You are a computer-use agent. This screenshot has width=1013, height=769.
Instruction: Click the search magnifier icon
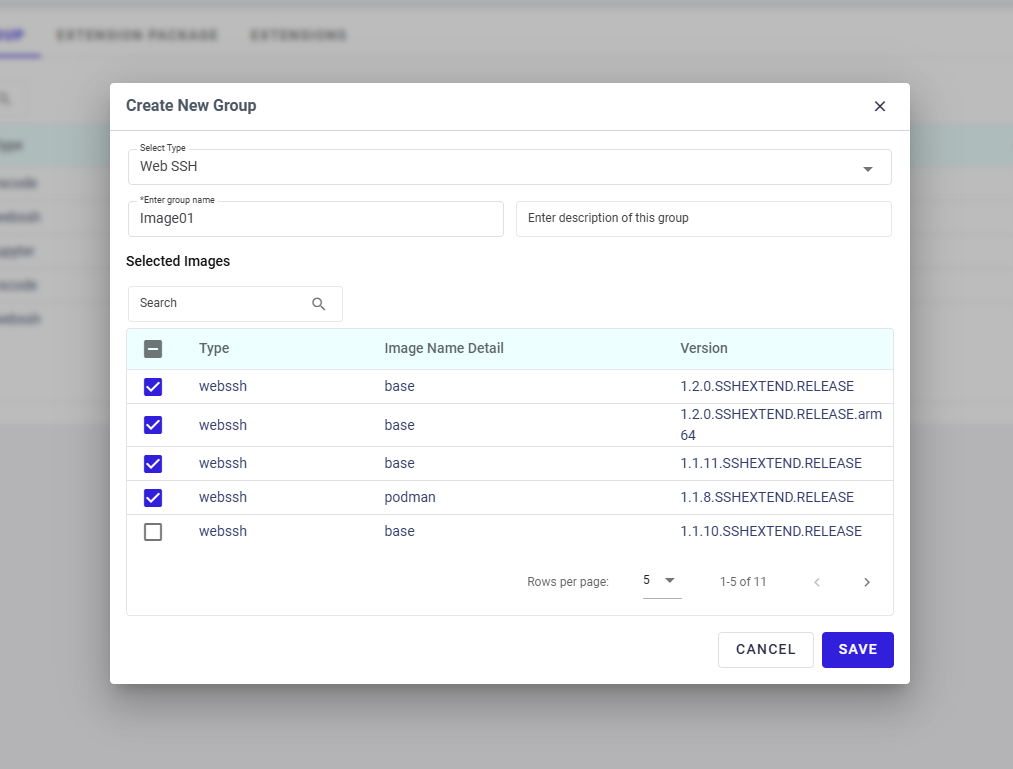[319, 304]
